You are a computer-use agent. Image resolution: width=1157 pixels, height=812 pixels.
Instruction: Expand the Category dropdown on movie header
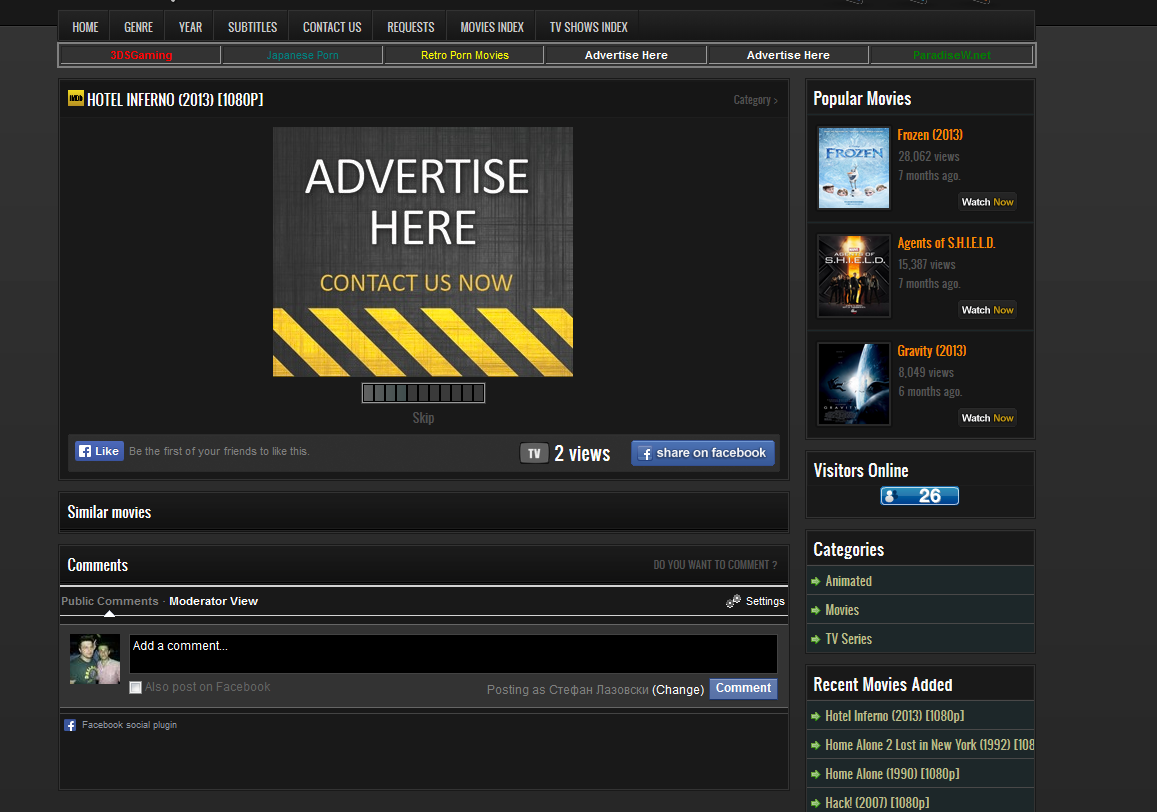click(755, 100)
